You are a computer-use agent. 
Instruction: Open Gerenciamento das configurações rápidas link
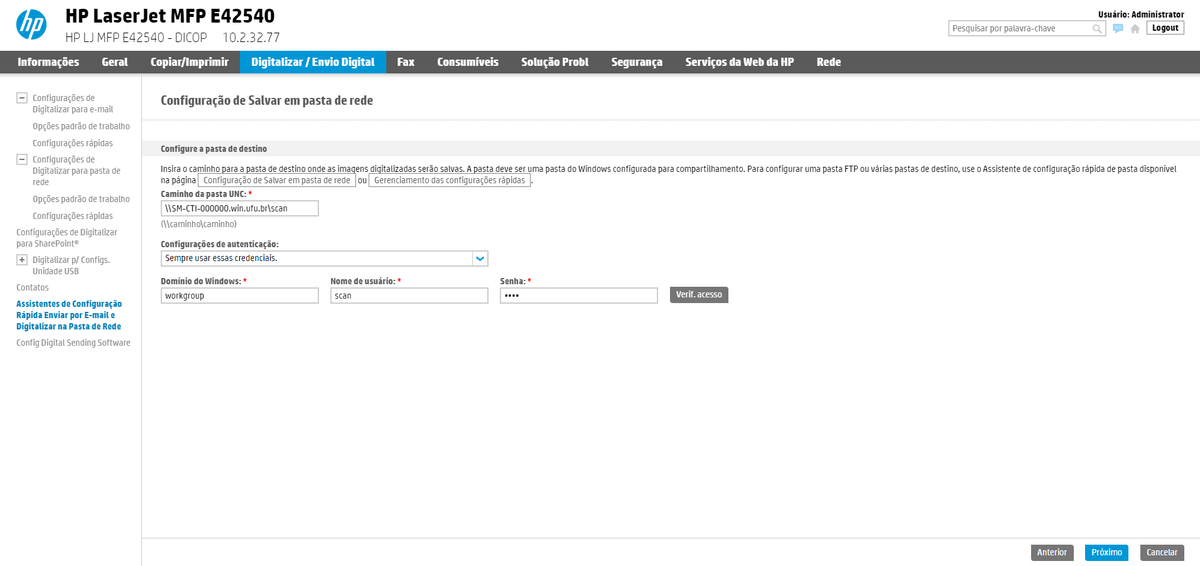[449, 181]
